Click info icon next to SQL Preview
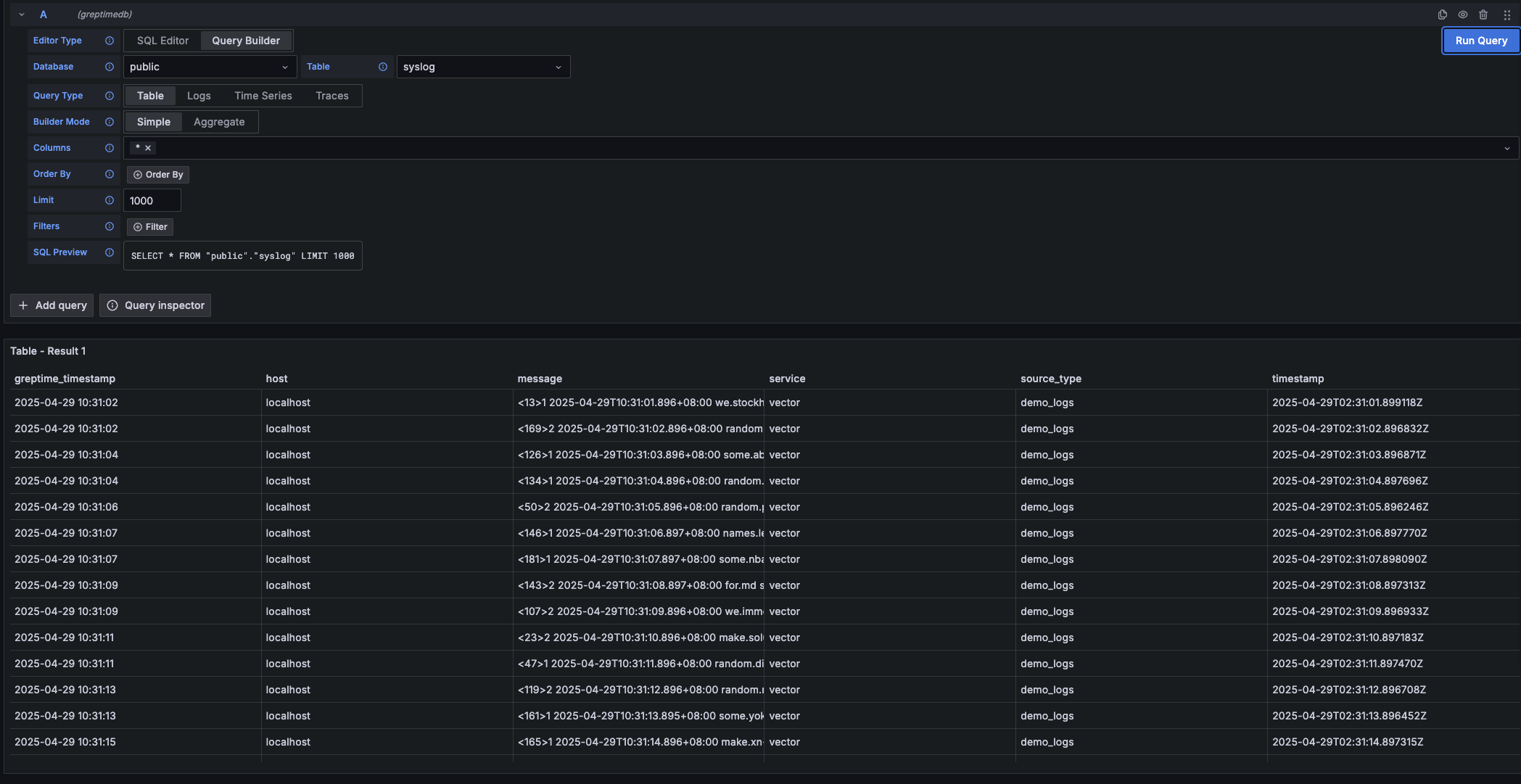 pos(110,252)
